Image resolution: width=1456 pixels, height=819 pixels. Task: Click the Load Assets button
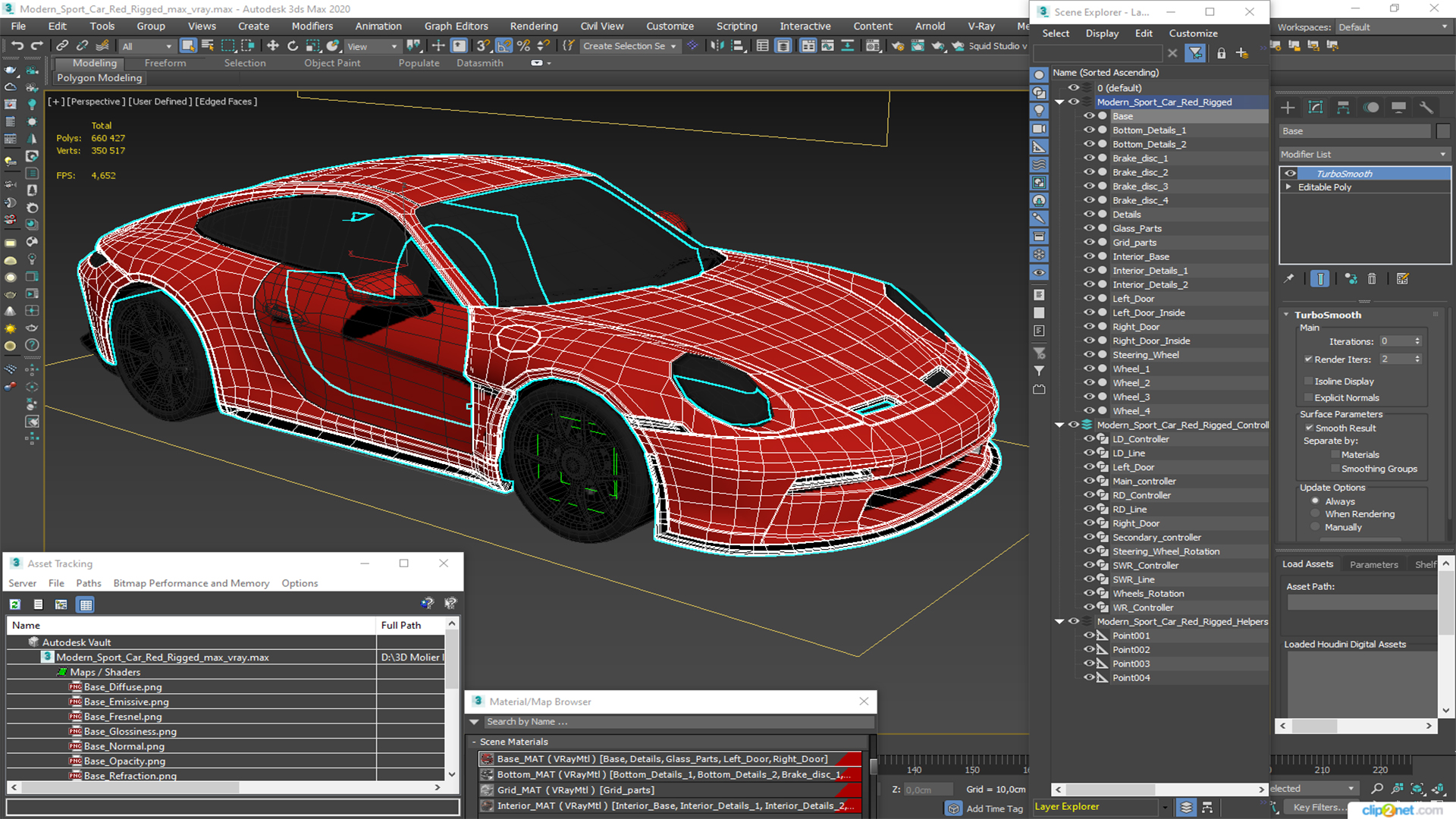(x=1307, y=564)
